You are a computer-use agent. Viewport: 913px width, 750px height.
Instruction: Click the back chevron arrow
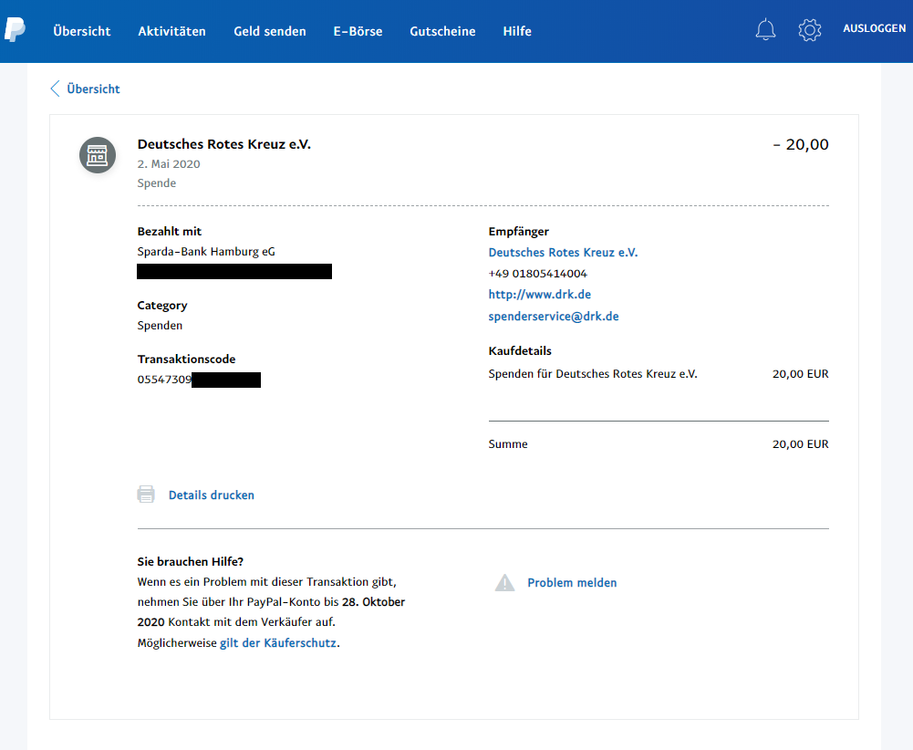(x=55, y=89)
